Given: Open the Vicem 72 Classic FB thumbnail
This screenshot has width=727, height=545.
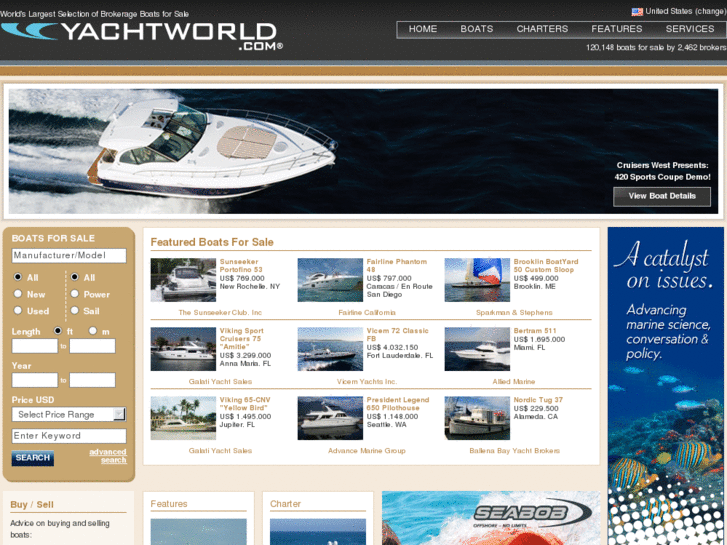Looking at the screenshot, I should coord(330,349).
